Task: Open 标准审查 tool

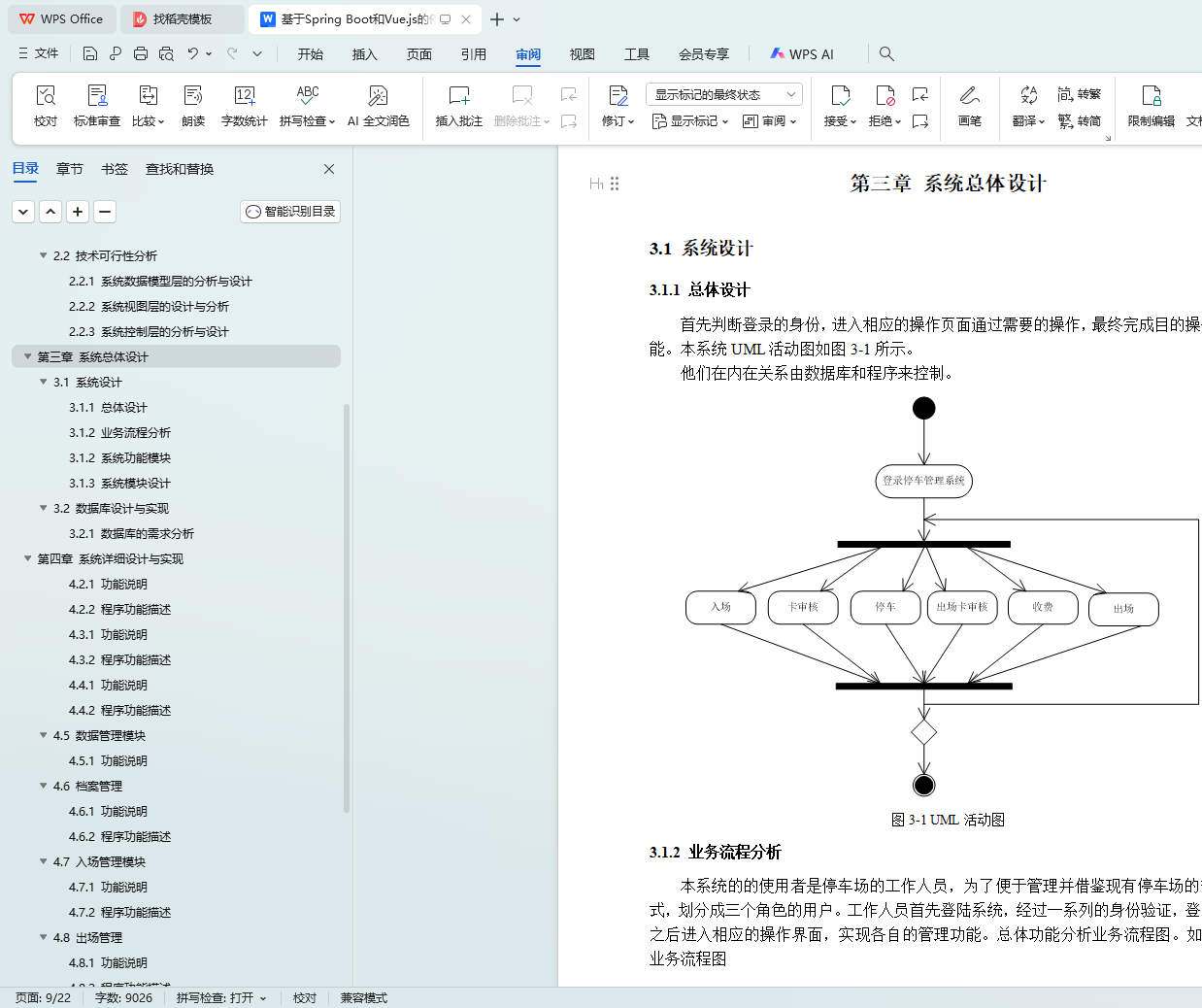Action: tap(97, 105)
